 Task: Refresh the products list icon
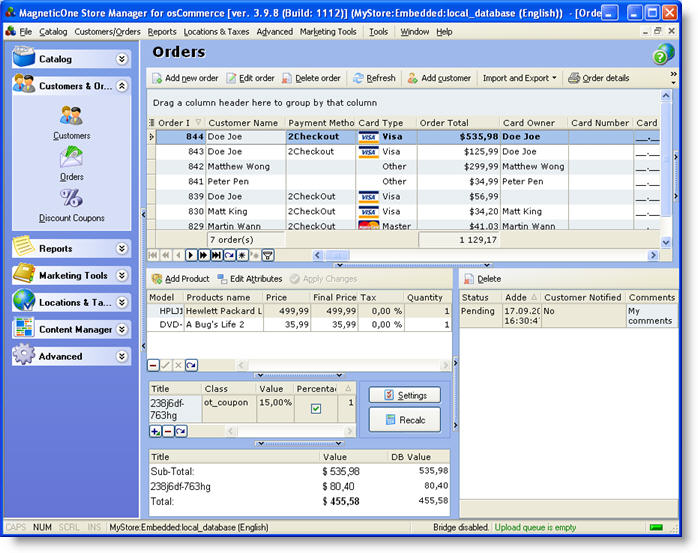pyautogui.click(x=191, y=366)
